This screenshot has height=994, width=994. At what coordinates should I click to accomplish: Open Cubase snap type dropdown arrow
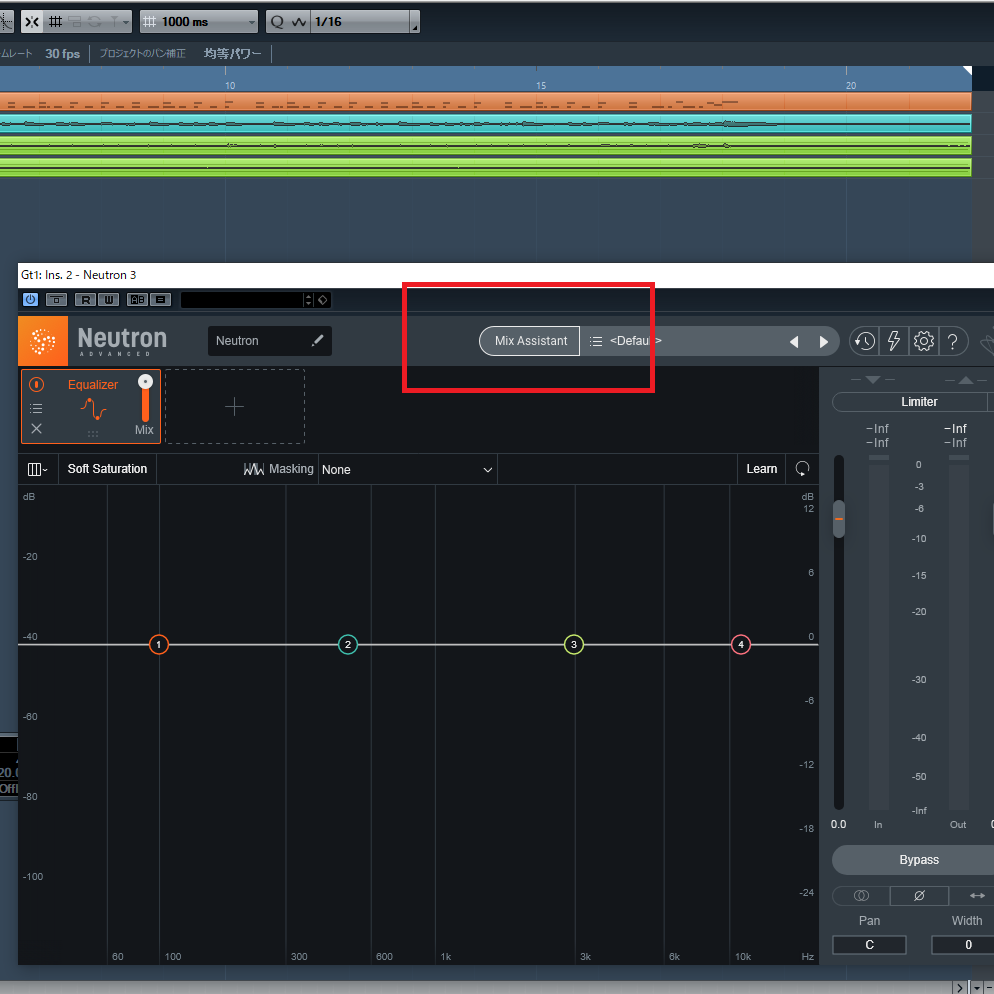point(126,23)
